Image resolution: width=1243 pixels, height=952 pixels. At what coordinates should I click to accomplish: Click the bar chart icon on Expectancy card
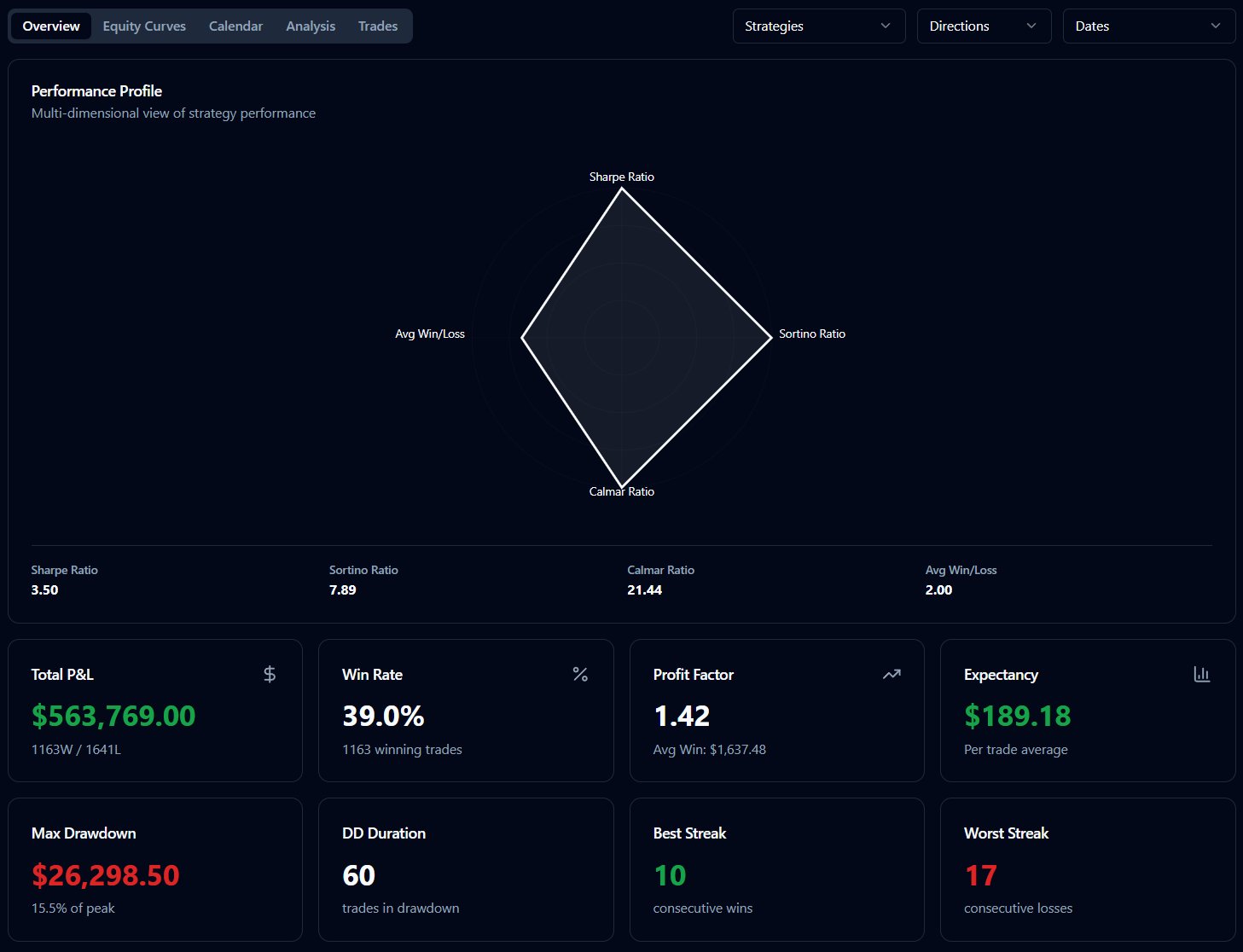[1202, 674]
